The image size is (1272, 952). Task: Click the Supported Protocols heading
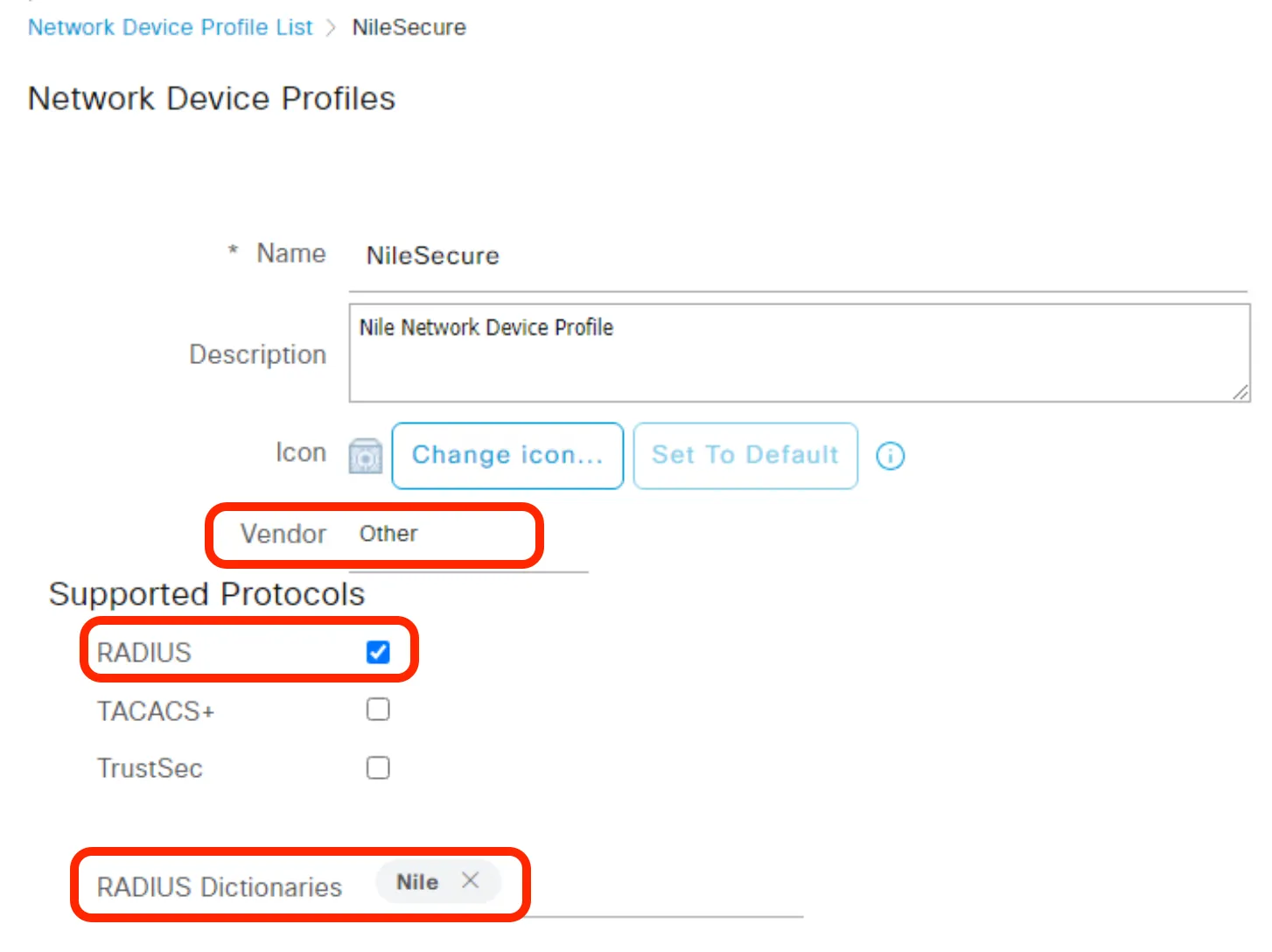(x=206, y=594)
